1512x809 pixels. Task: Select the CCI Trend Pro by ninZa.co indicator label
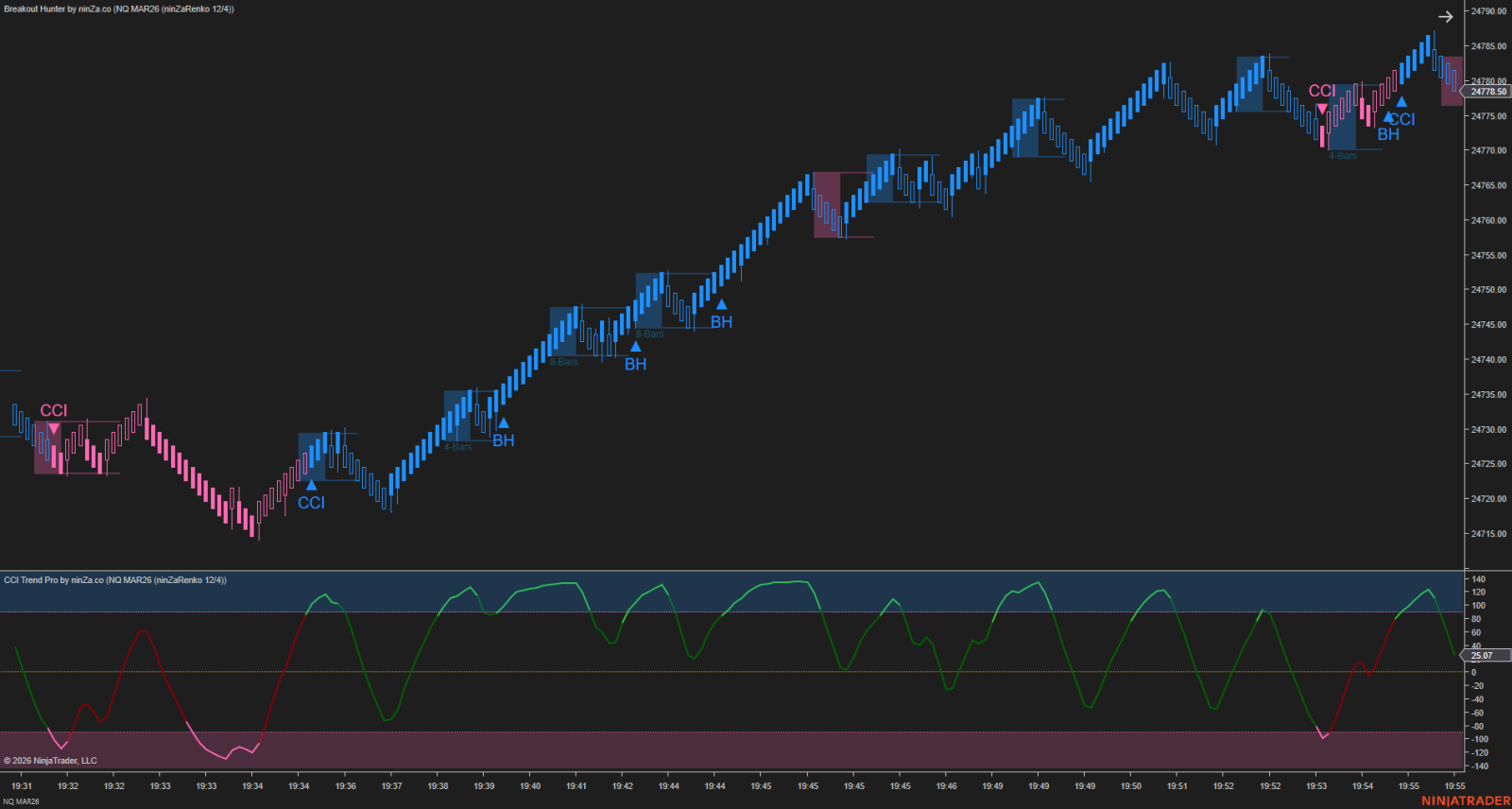(x=115, y=580)
